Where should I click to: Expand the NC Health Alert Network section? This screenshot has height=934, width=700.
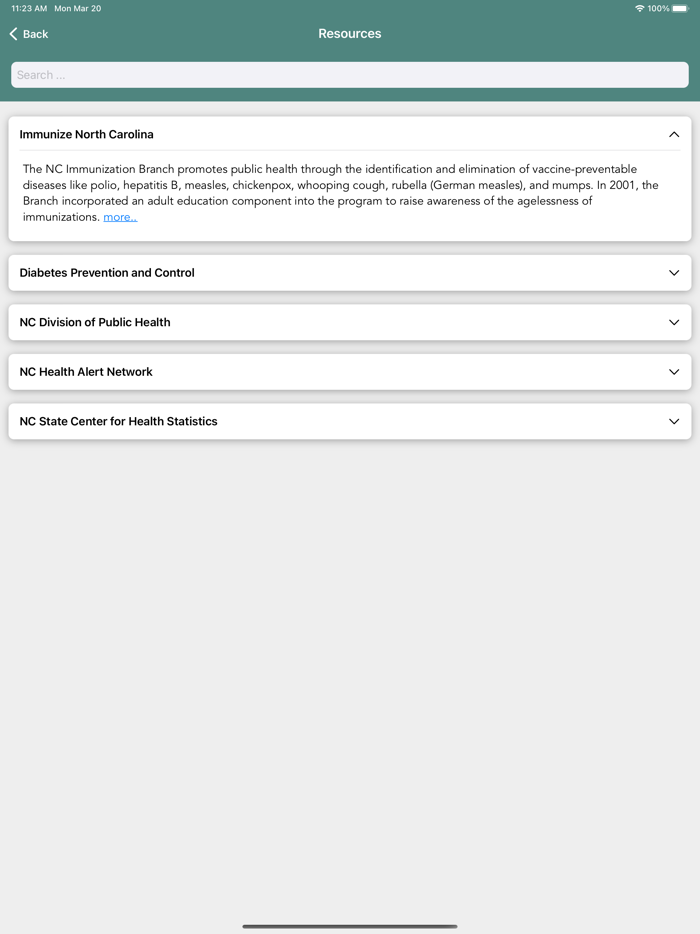coord(350,371)
